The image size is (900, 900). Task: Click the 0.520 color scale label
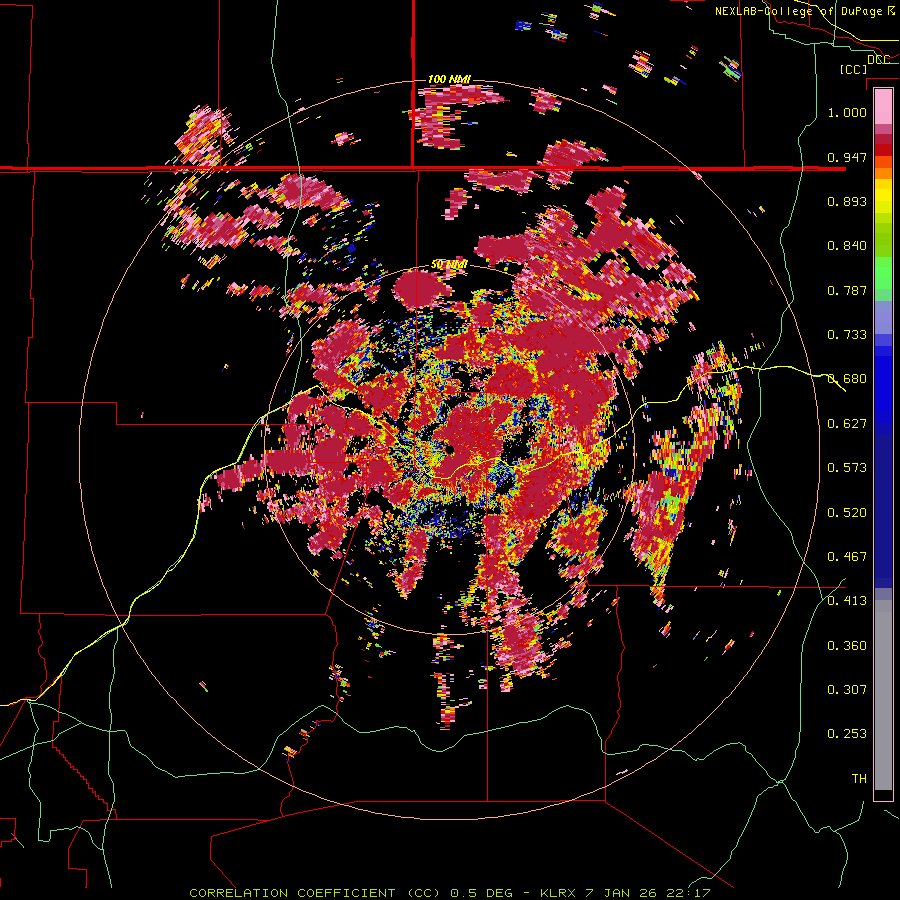coord(847,513)
